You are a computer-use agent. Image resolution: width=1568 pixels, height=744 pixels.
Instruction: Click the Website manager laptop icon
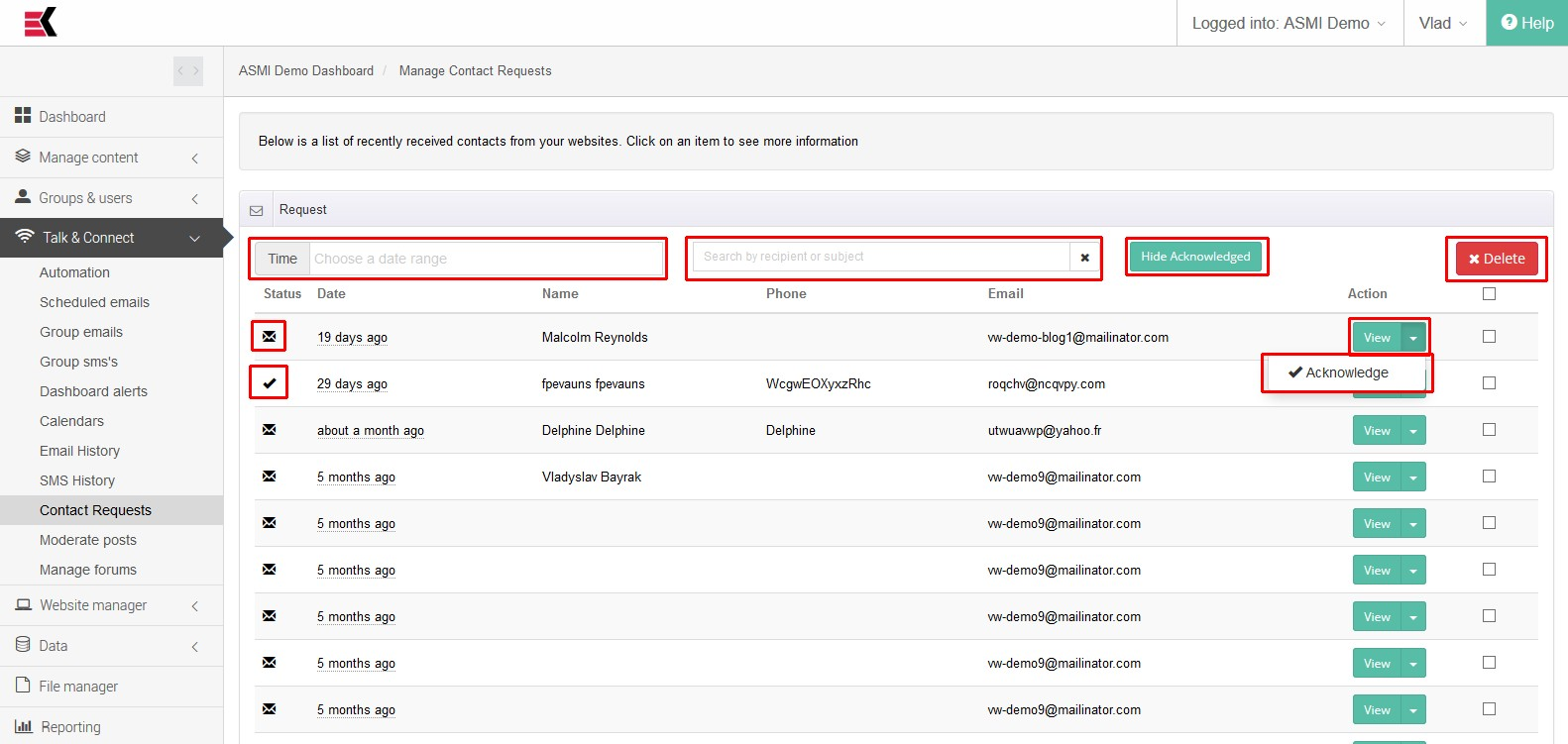[24, 604]
